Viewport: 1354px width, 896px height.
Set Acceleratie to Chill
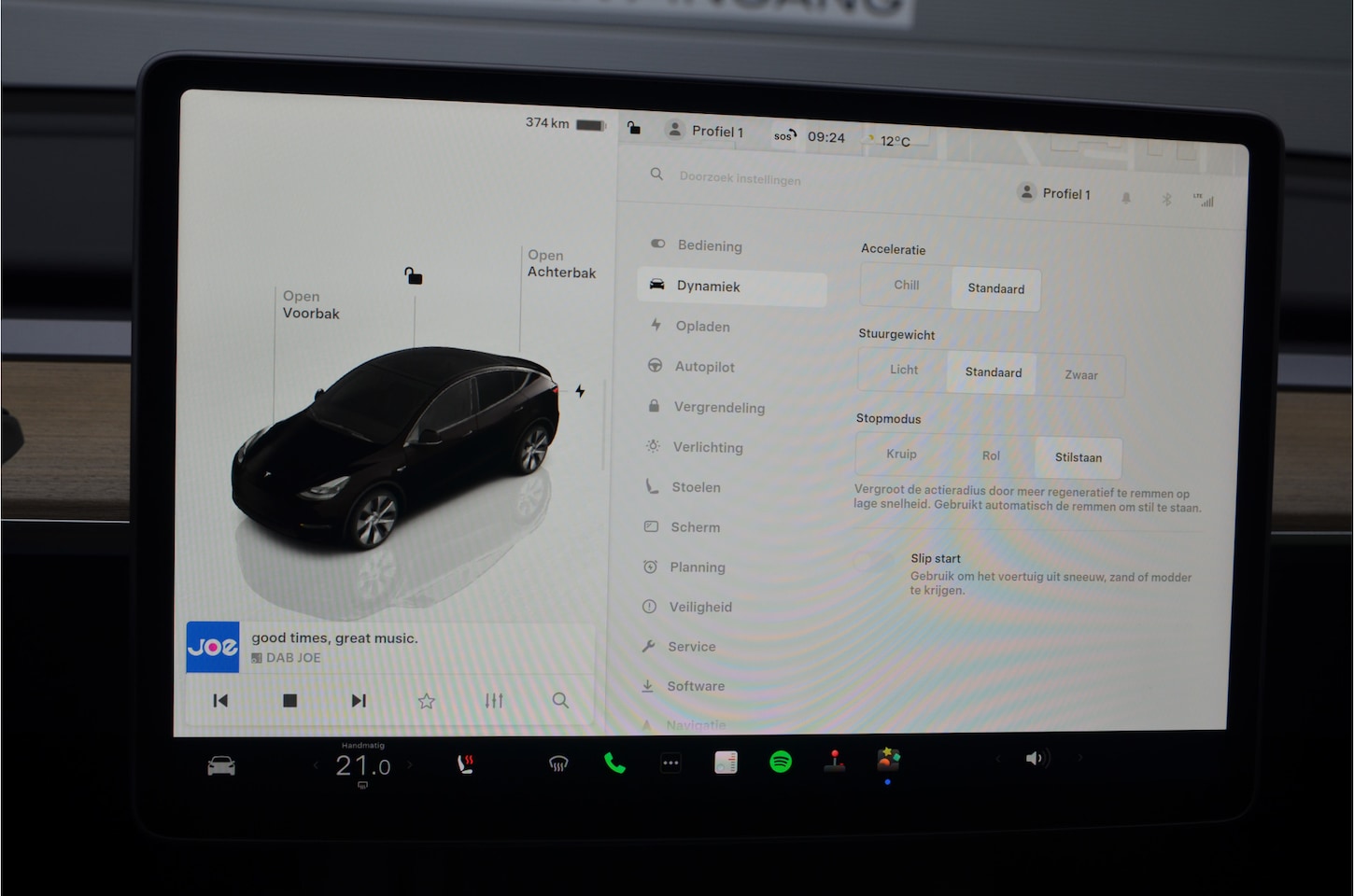[906, 286]
